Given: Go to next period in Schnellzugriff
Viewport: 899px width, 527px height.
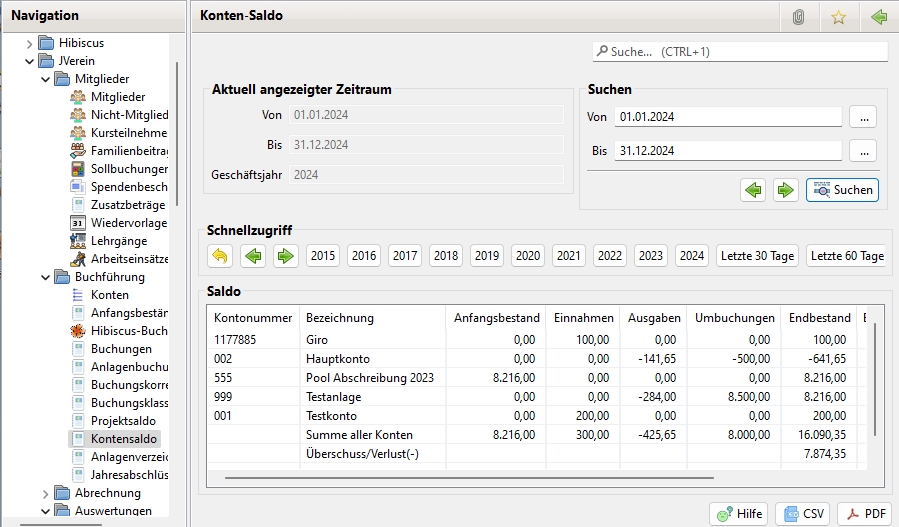Looking at the screenshot, I should click(x=287, y=256).
